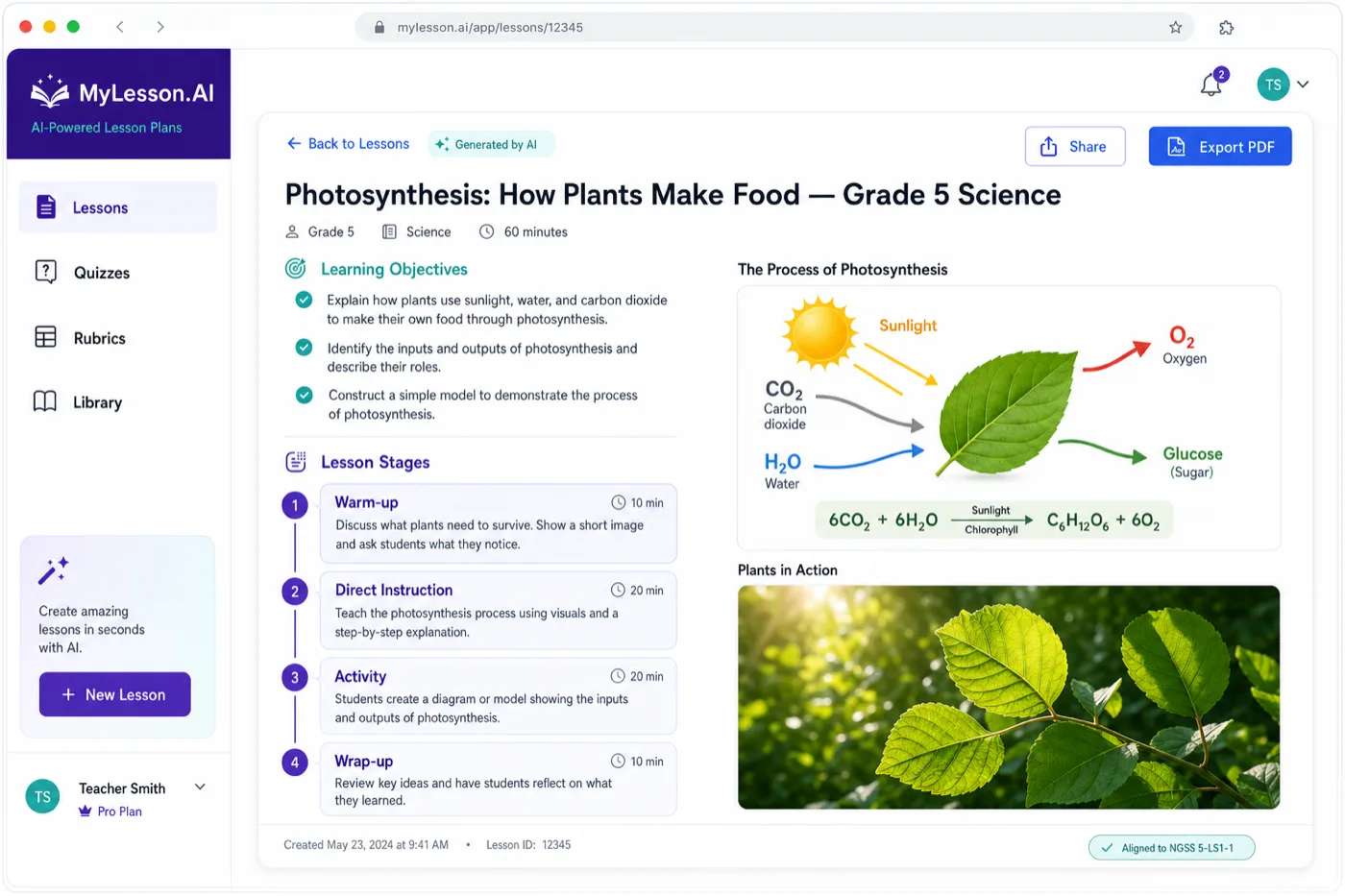Click the lesson title heading

click(672, 195)
